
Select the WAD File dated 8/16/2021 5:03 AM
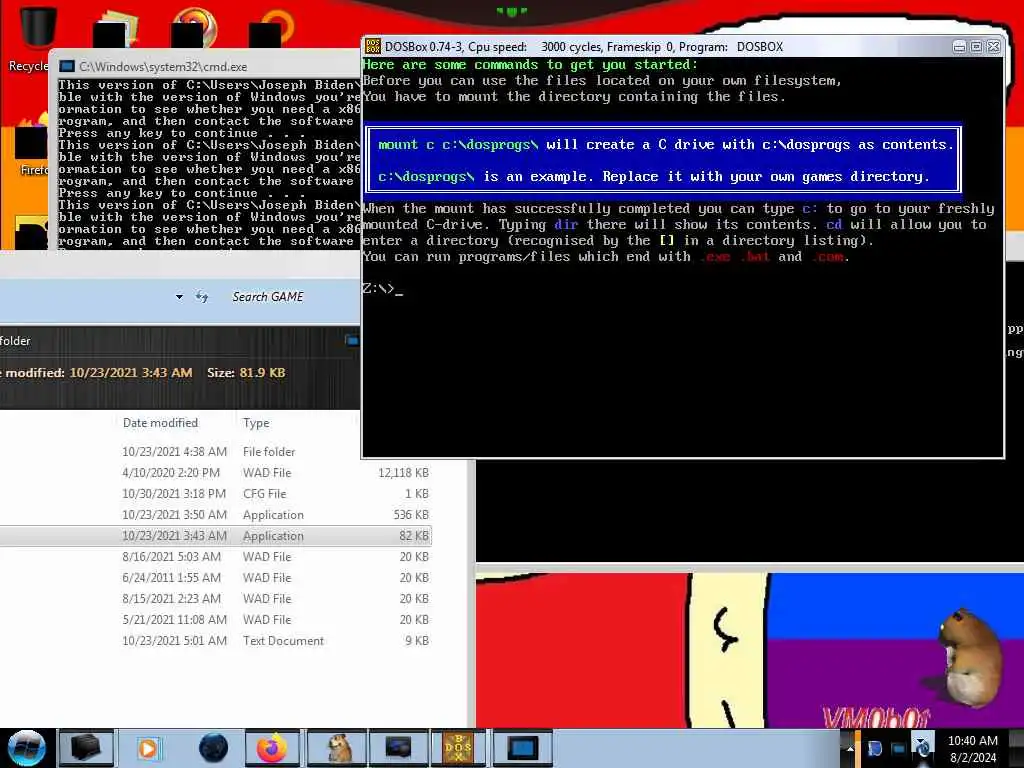click(x=216, y=556)
